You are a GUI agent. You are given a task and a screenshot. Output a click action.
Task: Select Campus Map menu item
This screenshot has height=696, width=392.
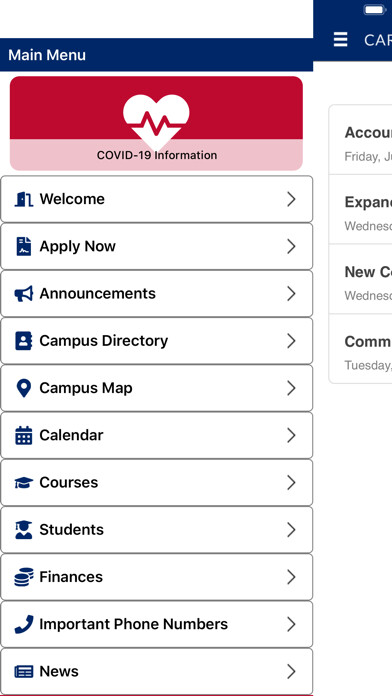click(x=156, y=388)
